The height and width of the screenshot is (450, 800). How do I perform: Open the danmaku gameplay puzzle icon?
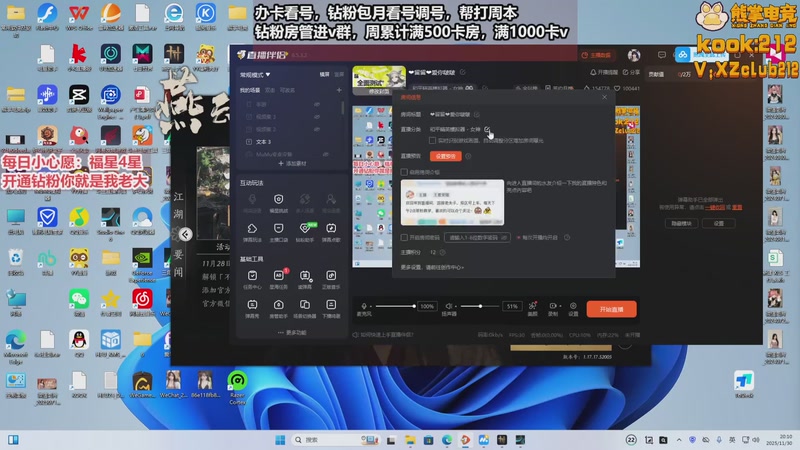pyautogui.click(x=252, y=232)
